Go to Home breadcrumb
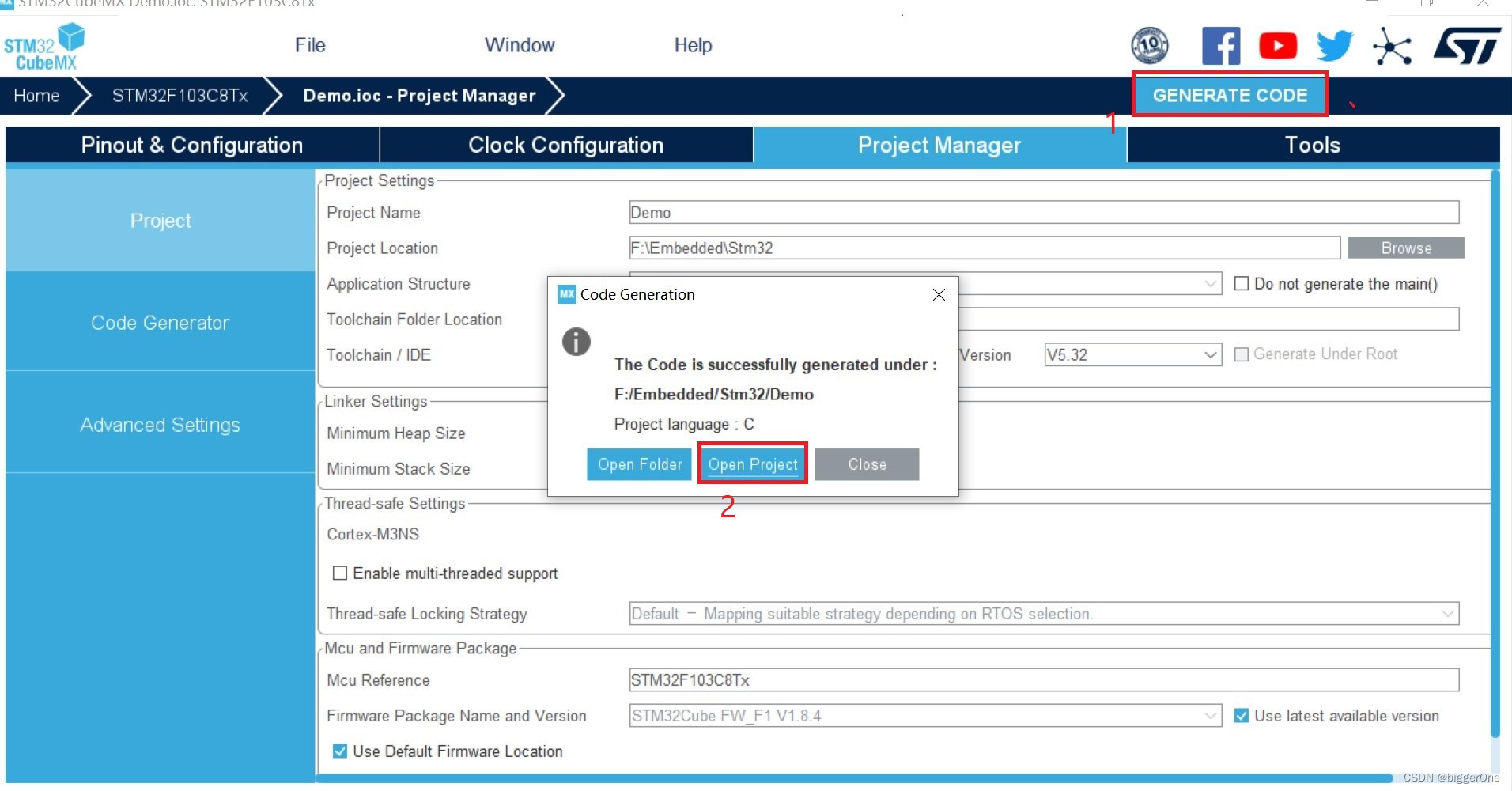The height and width of the screenshot is (791, 1512). (x=37, y=96)
